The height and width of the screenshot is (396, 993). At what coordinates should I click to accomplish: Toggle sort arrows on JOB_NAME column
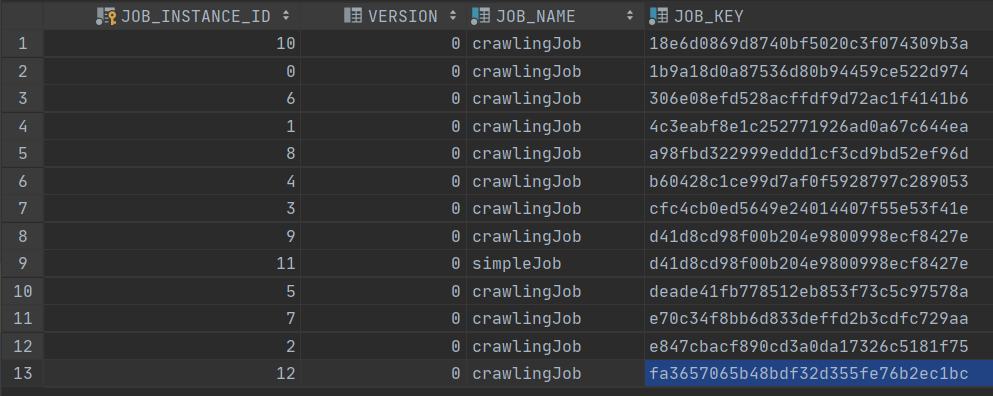[630, 16]
